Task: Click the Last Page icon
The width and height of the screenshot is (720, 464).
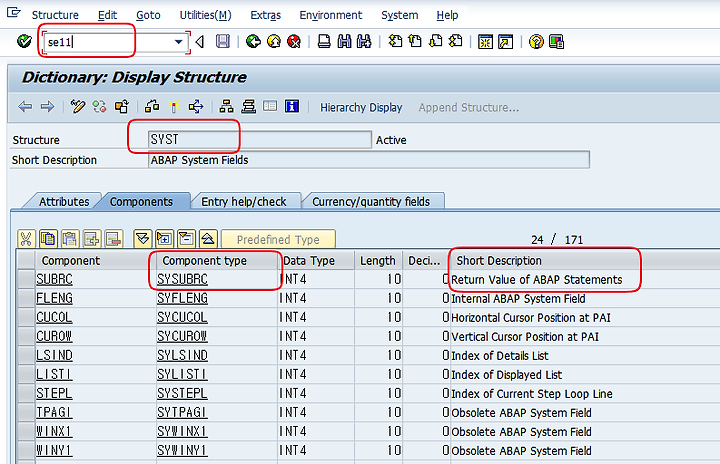Action: pos(456,42)
